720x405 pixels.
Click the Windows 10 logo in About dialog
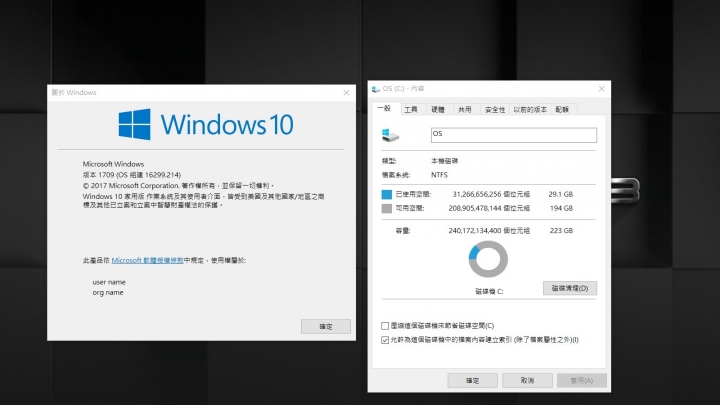(x=206, y=124)
